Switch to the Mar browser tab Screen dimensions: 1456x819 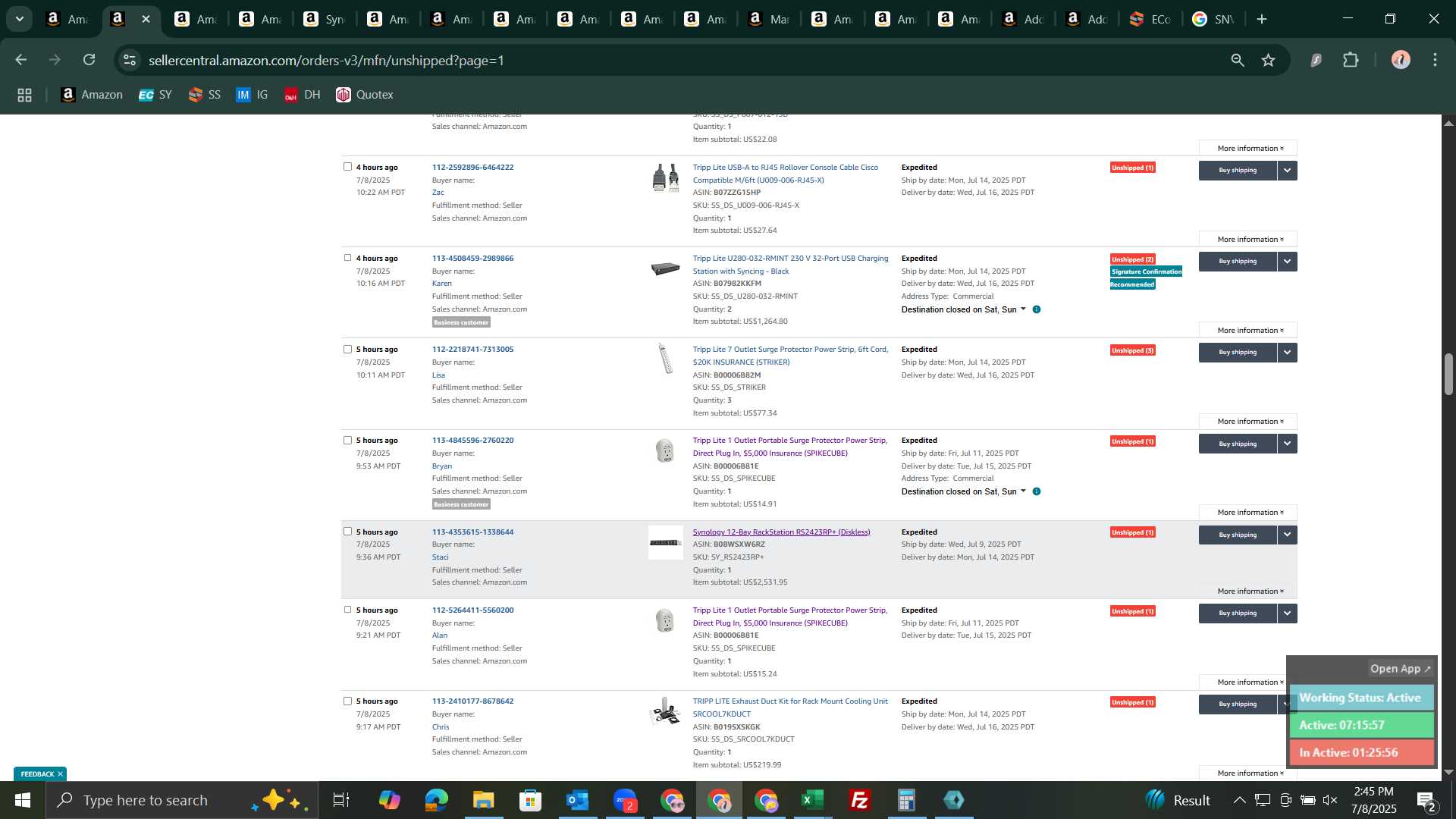[769, 19]
